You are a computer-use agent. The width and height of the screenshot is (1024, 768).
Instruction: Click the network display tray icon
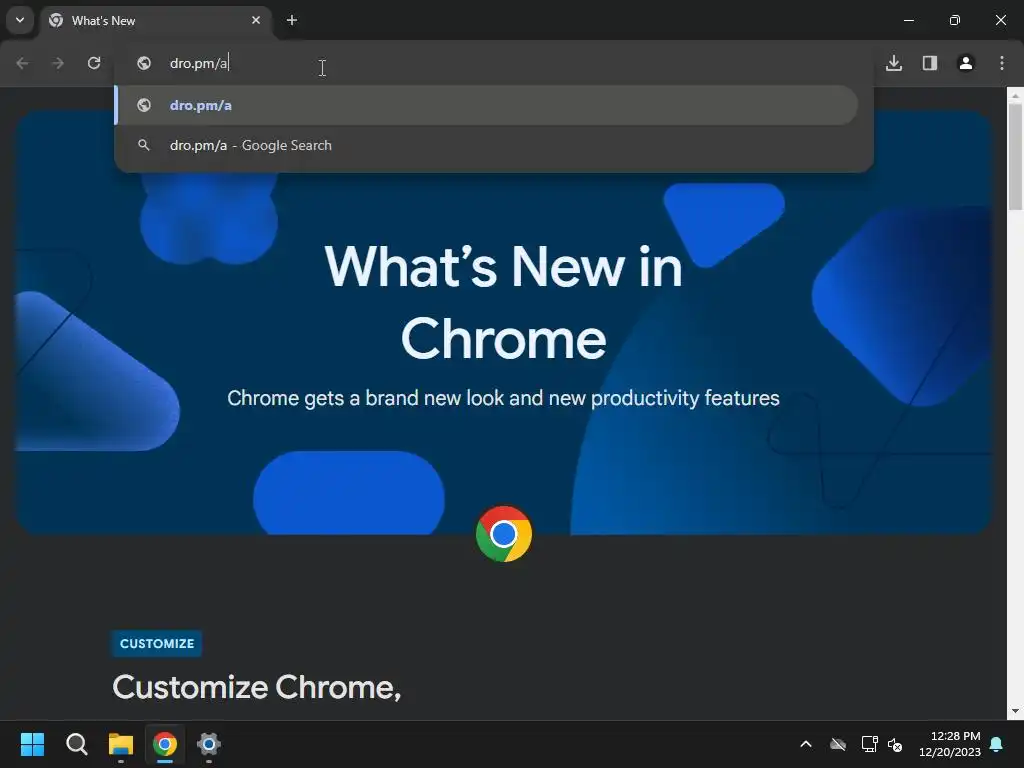[x=869, y=744]
